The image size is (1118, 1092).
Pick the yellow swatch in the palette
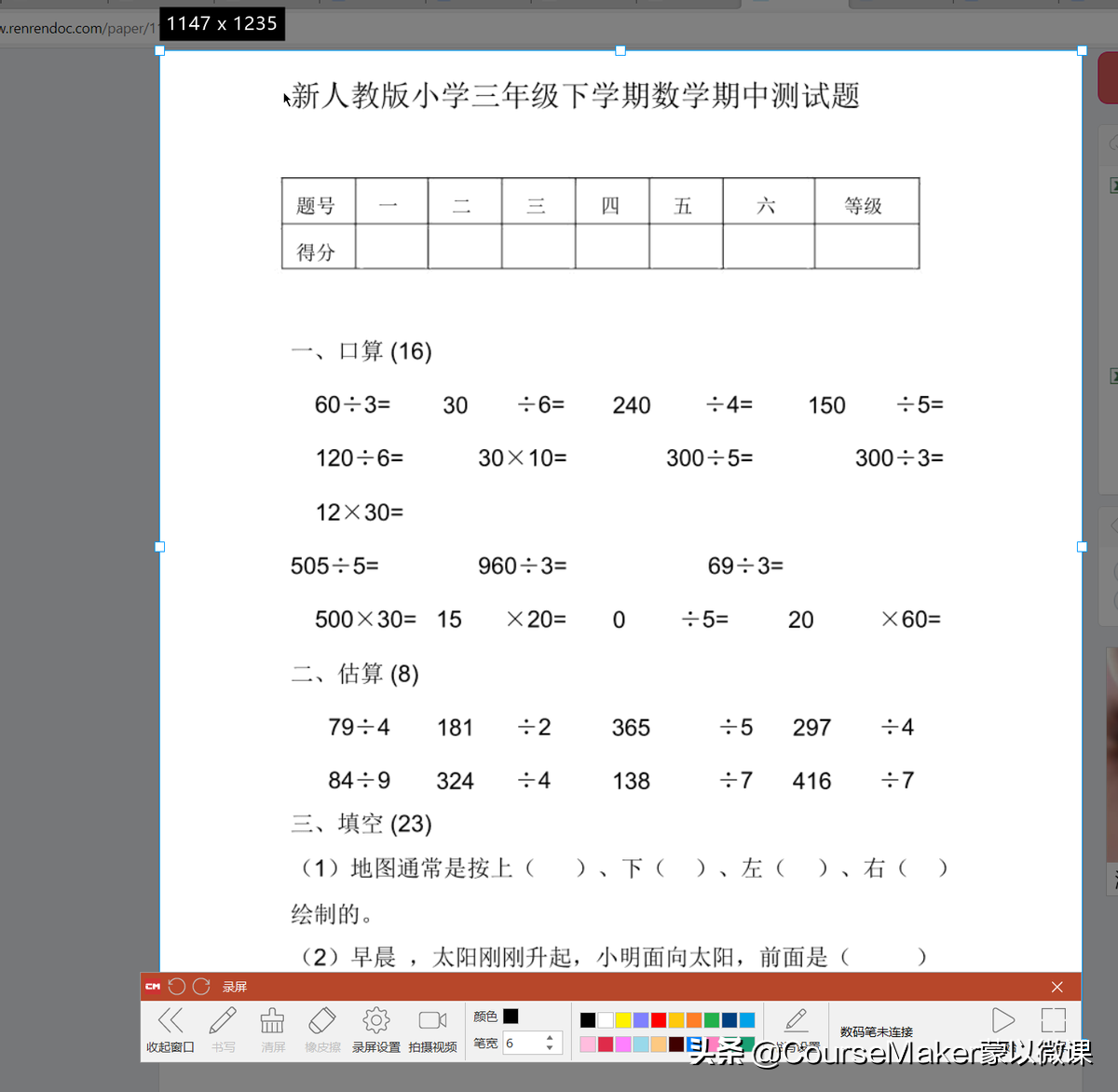(623, 1020)
